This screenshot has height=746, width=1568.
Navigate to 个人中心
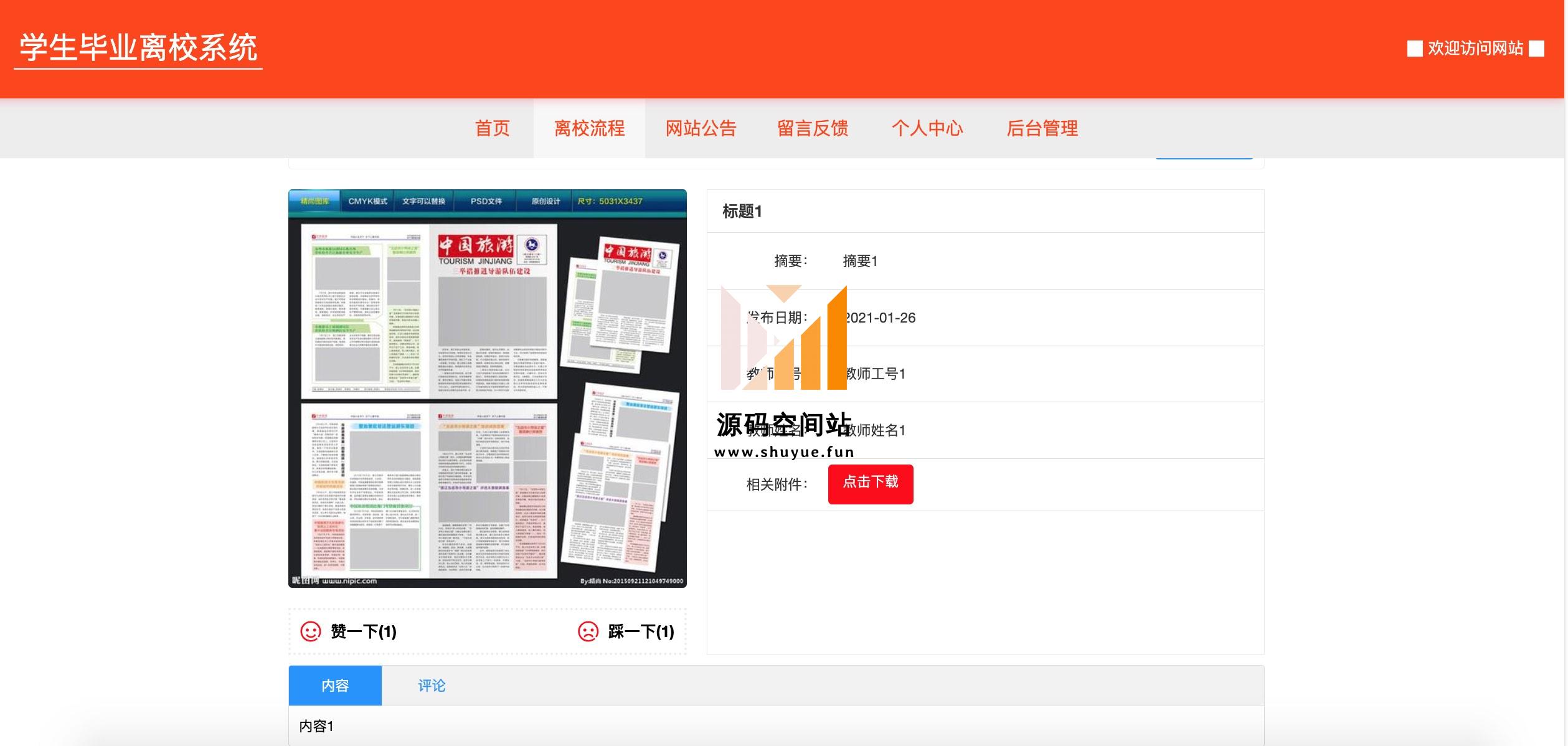(x=927, y=128)
